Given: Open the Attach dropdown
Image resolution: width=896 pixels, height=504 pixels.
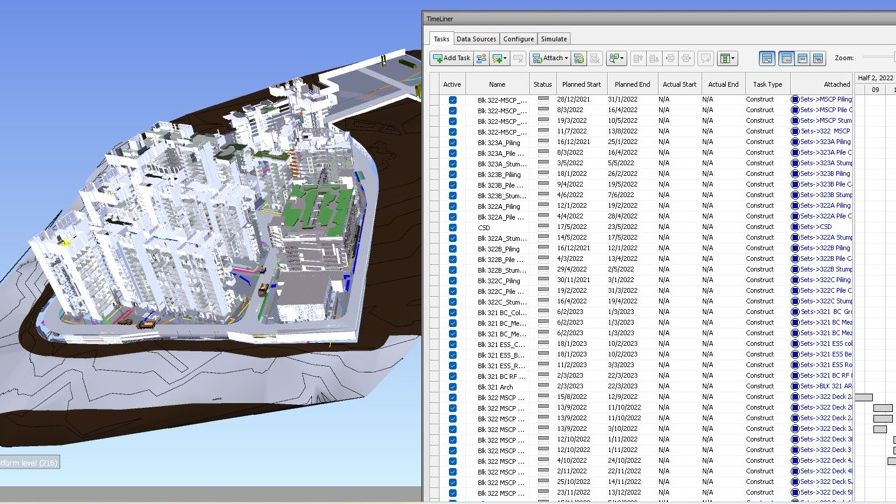Looking at the screenshot, I should [550, 58].
